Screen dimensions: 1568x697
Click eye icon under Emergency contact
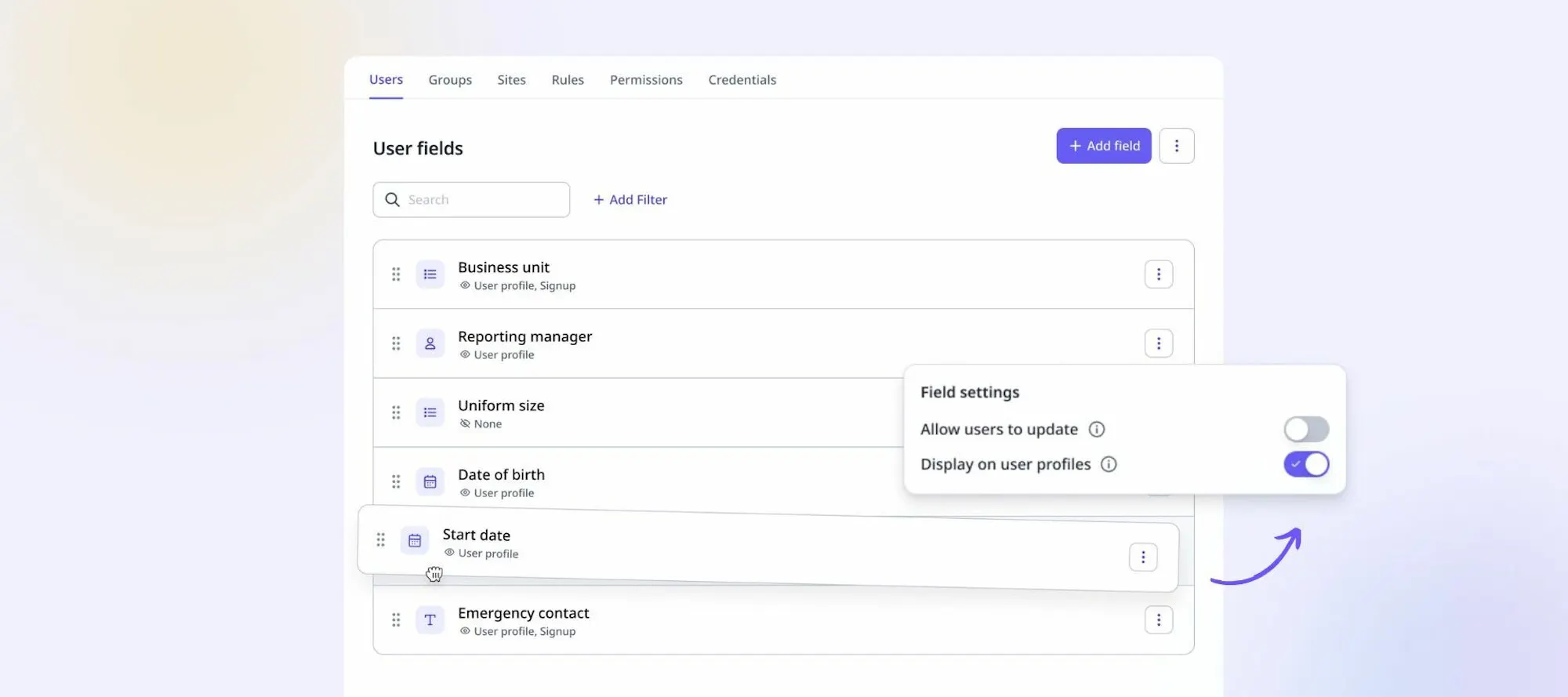pos(465,631)
